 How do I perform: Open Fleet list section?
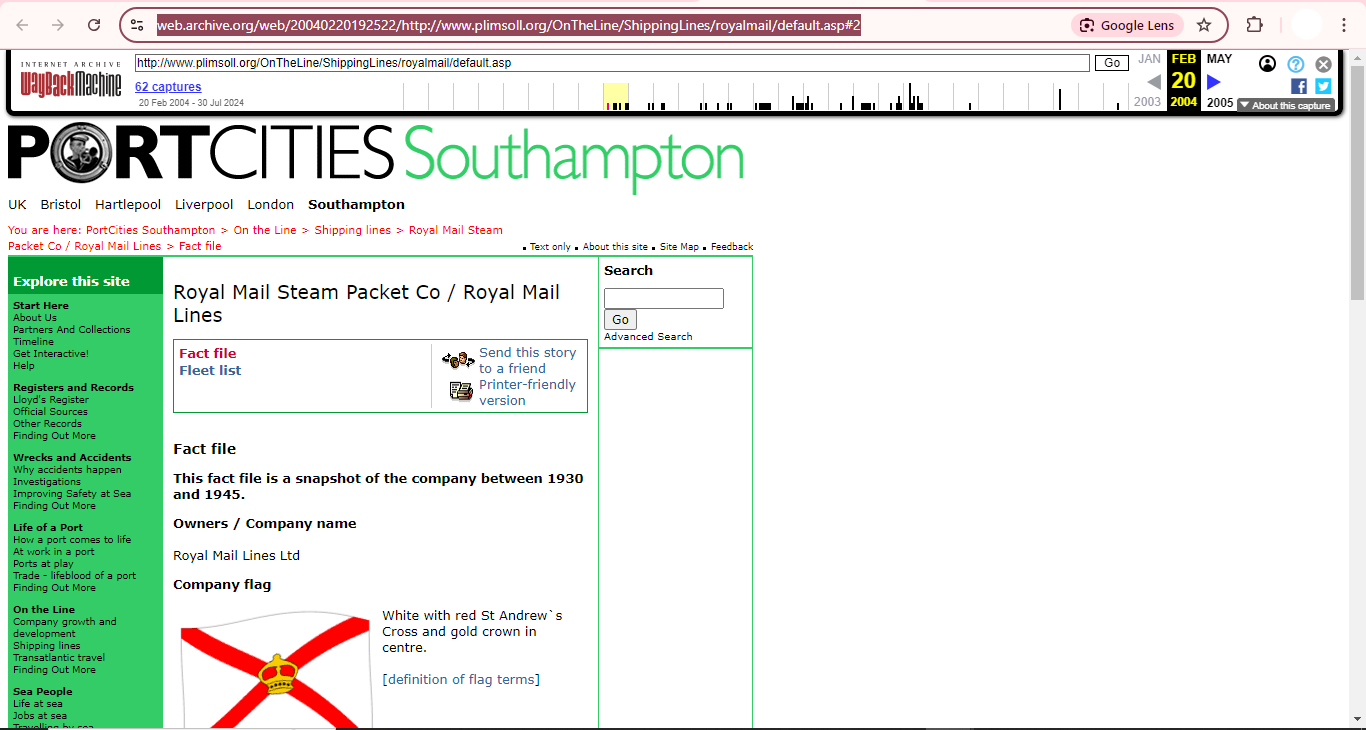tap(210, 371)
